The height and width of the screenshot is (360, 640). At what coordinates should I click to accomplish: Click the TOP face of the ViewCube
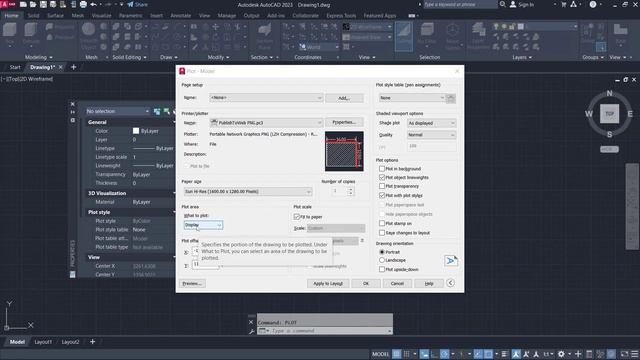pos(609,113)
